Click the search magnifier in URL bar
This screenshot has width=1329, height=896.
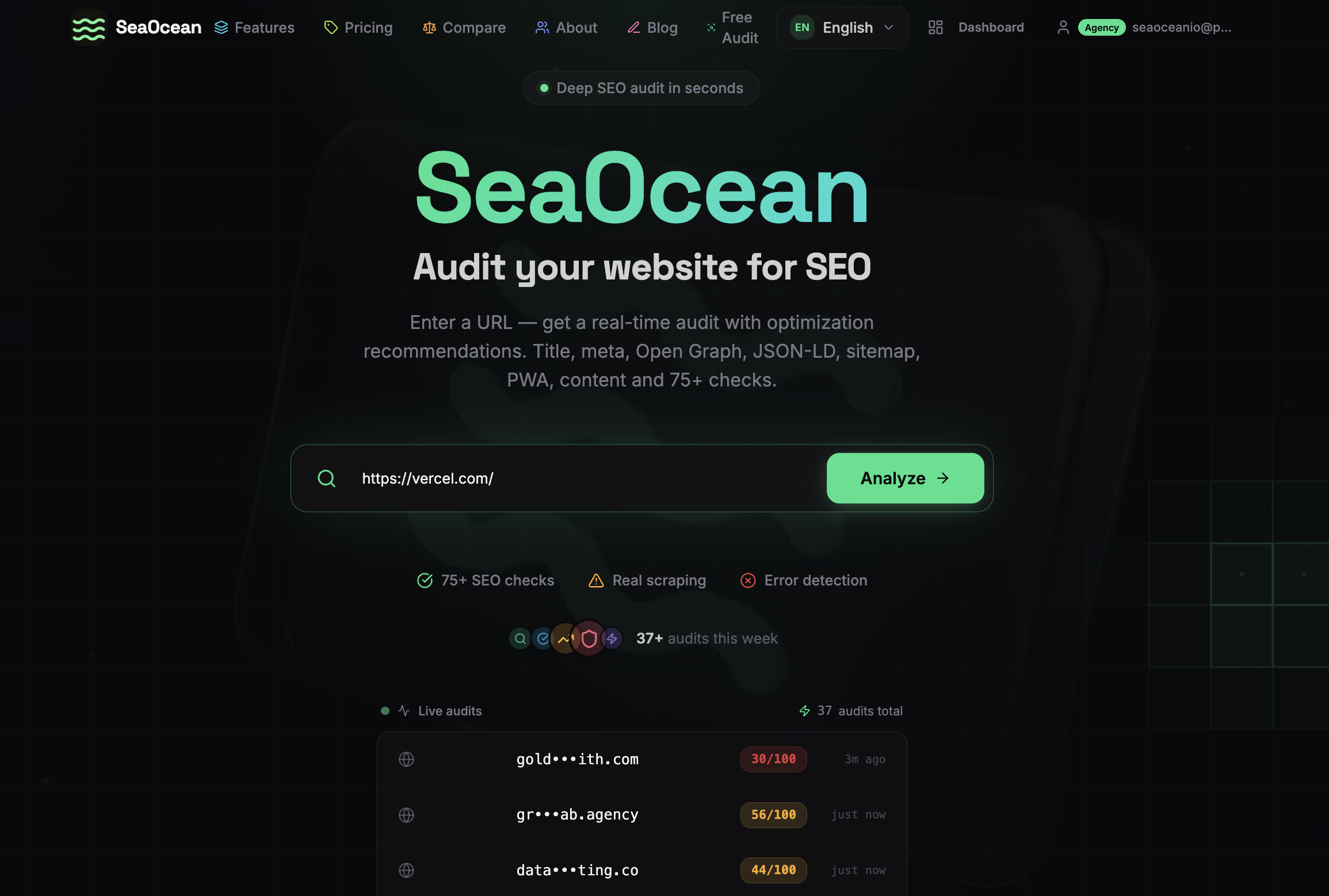point(326,478)
